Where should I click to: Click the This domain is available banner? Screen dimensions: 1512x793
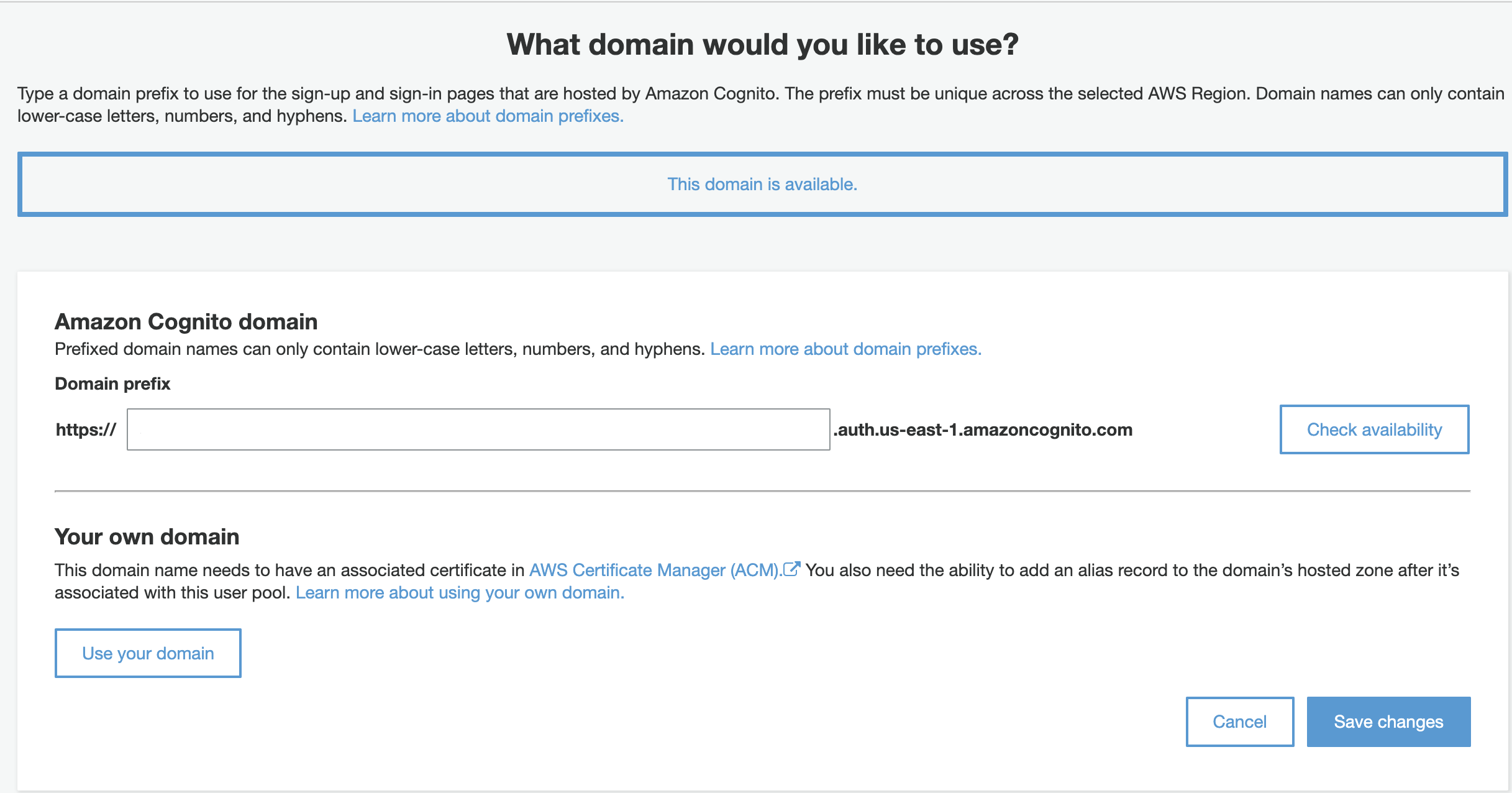pos(762,185)
